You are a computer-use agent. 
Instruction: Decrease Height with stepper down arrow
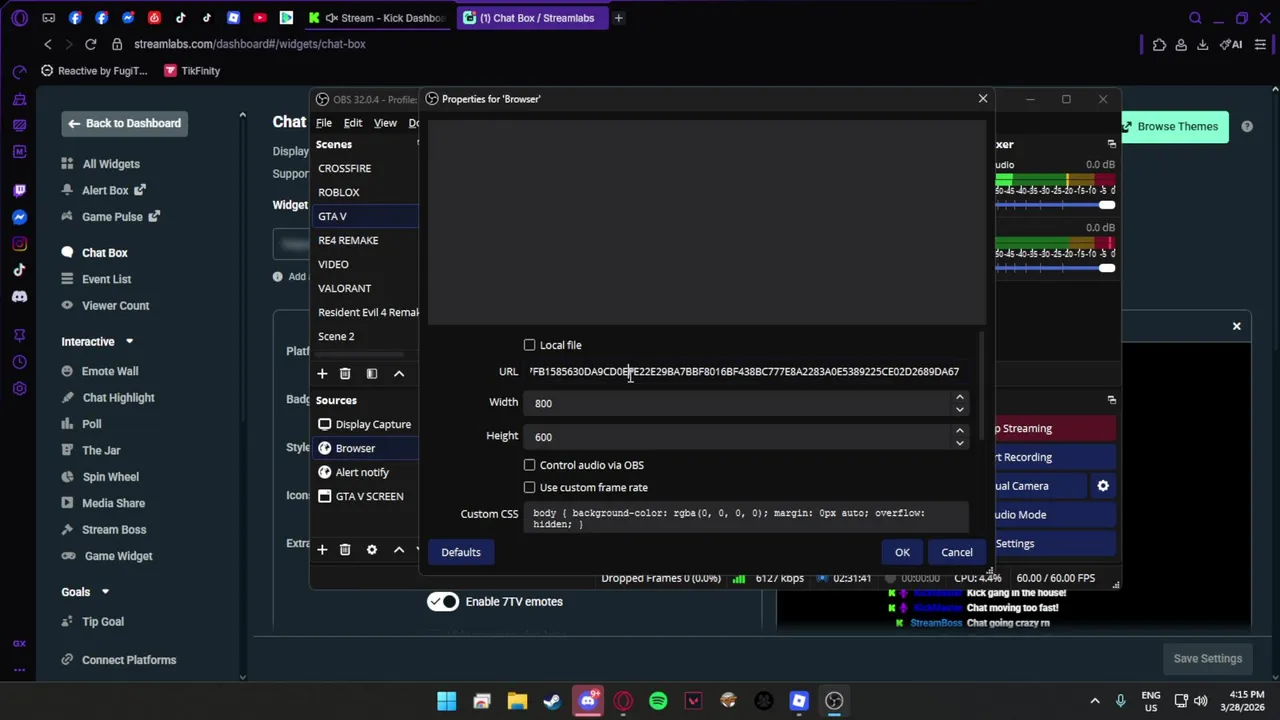click(959, 442)
